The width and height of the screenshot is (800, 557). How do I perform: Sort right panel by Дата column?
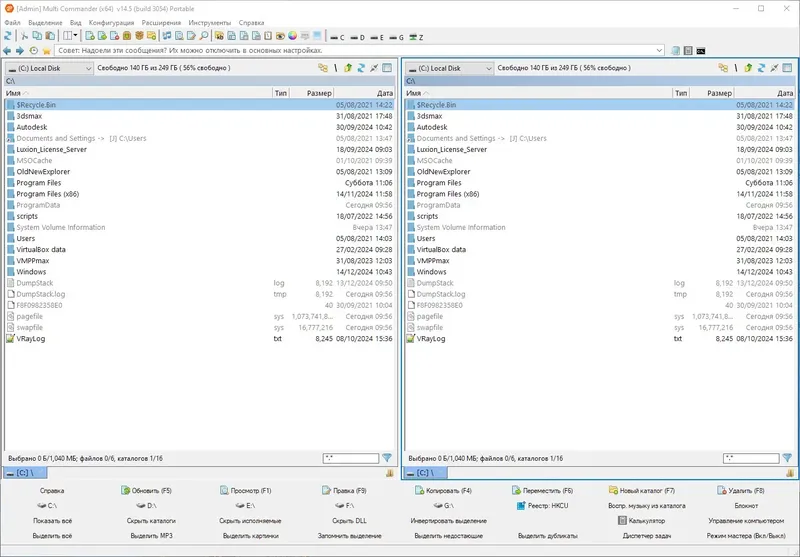764,93
